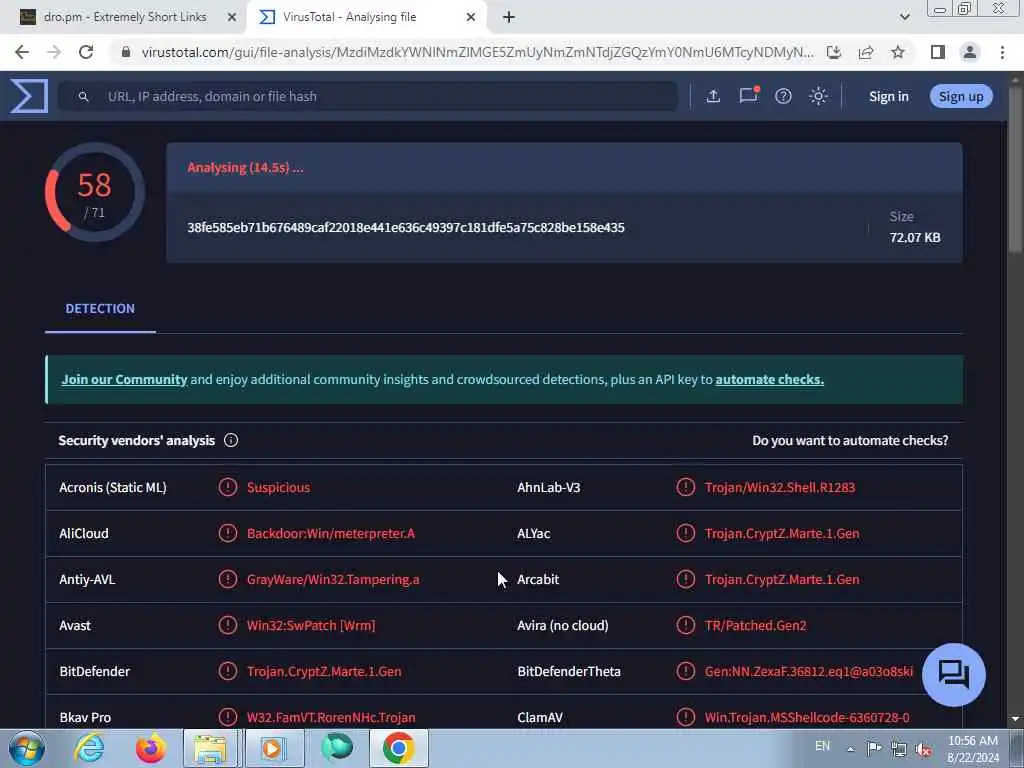This screenshot has width=1024, height=768.
Task: Click the URL, IP address, domain search field
Action: tap(368, 97)
